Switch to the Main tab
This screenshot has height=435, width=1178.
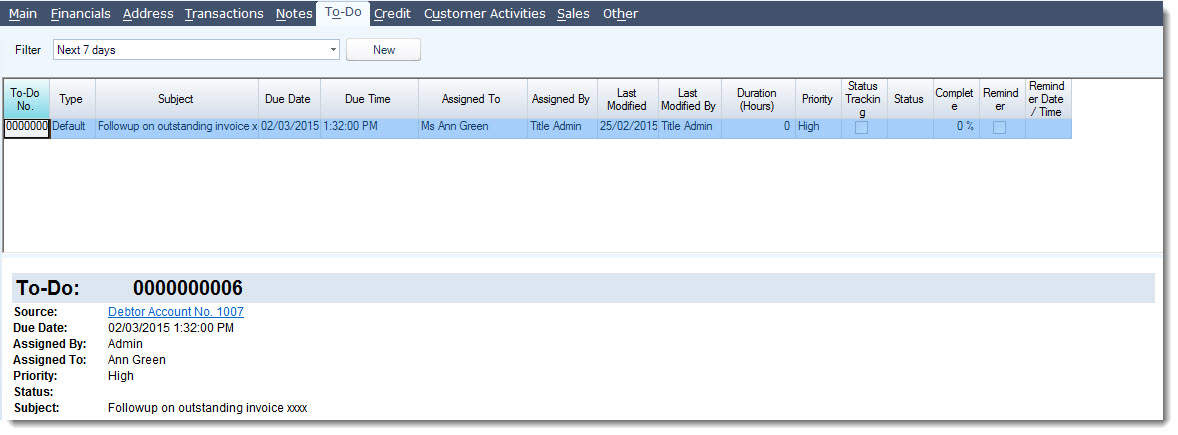click(x=23, y=14)
